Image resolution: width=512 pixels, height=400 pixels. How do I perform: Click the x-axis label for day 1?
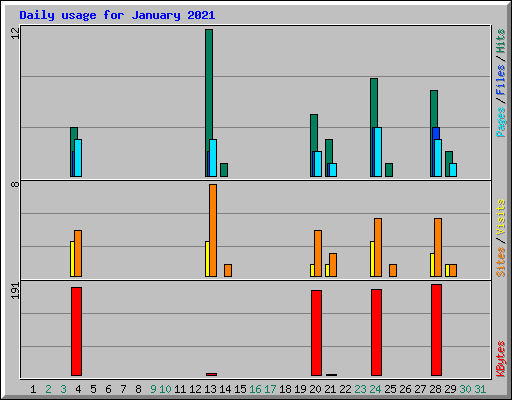pyautogui.click(x=33, y=389)
